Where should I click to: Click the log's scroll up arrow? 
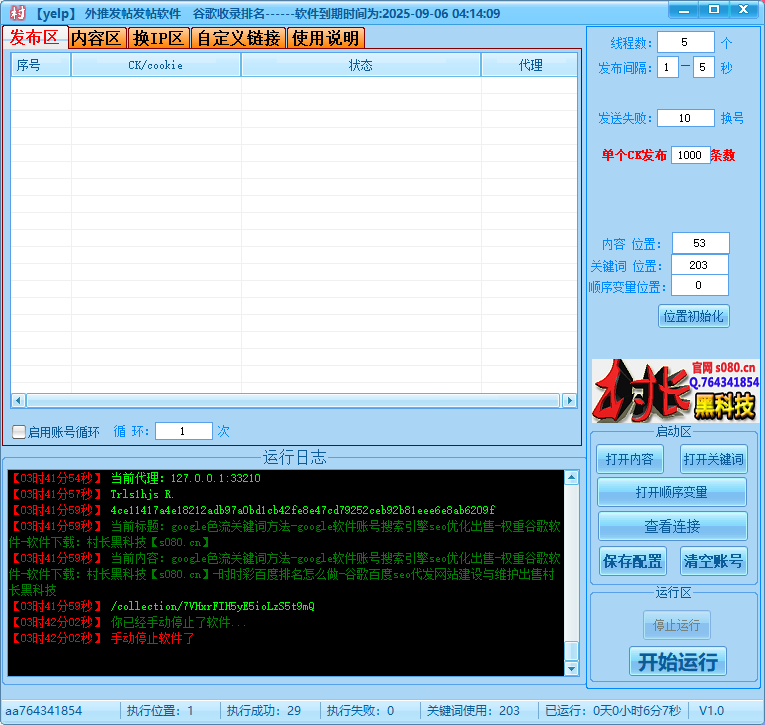tap(571, 477)
